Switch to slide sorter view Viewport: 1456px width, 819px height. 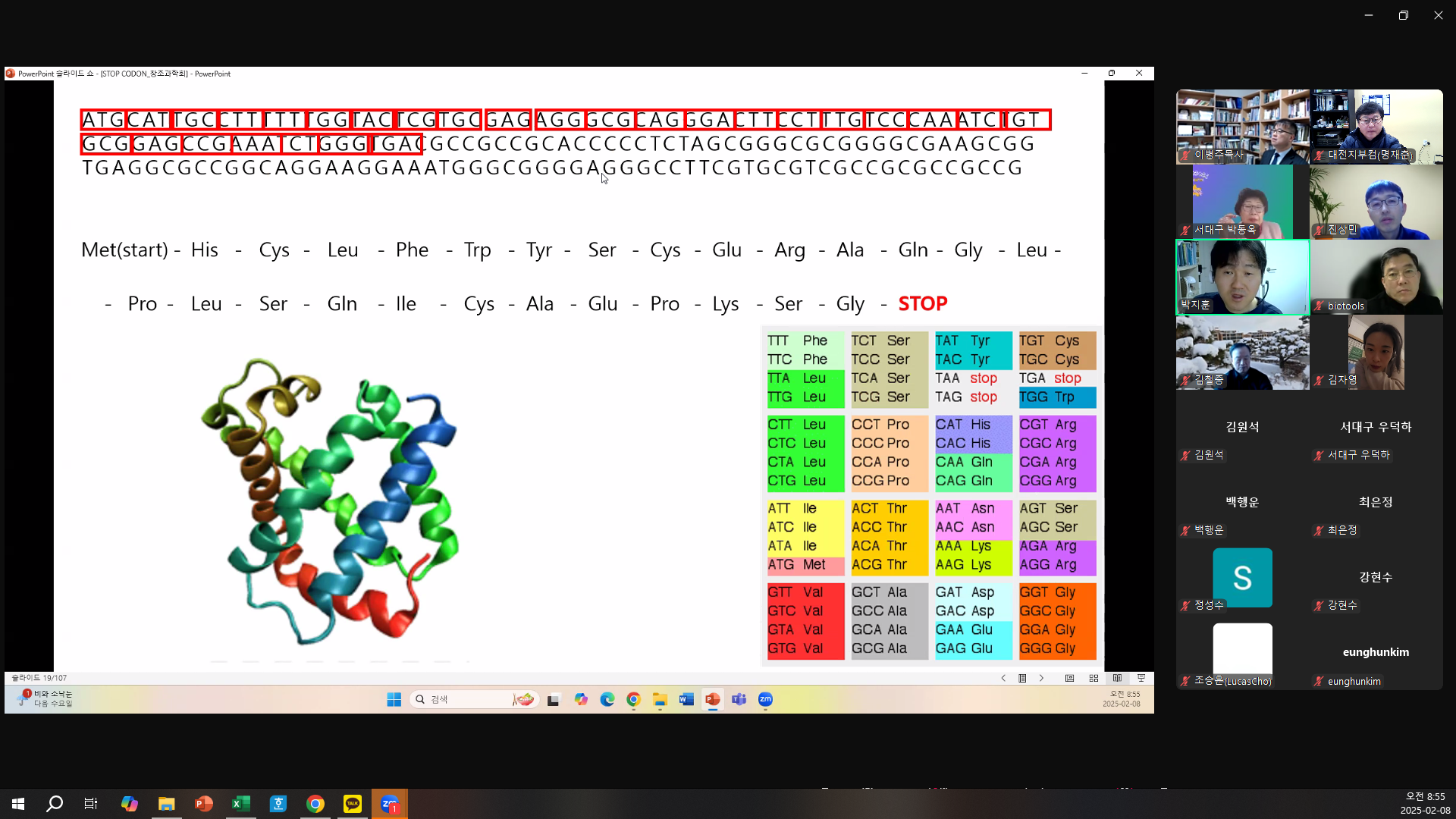[x=1094, y=678]
